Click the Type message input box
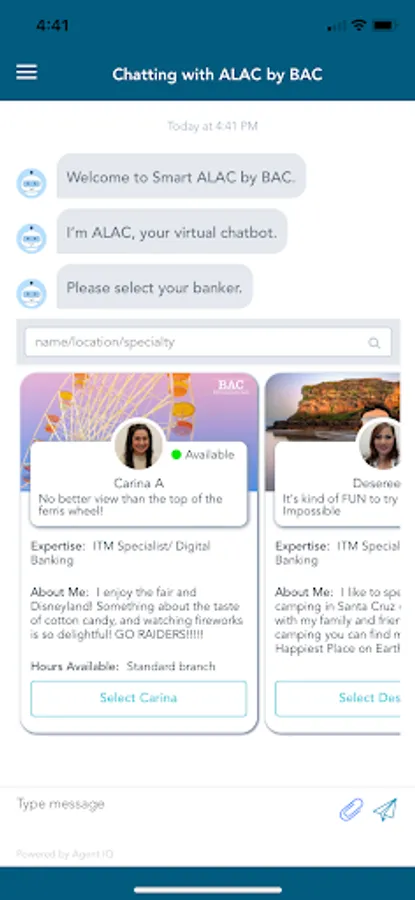This screenshot has height=900, width=415. [172, 804]
